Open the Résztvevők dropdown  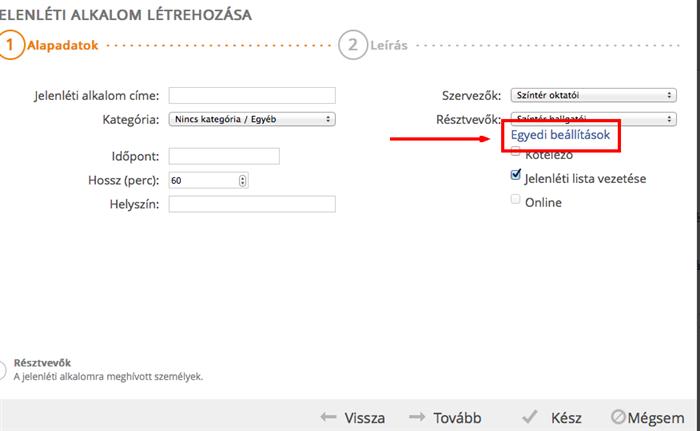coord(593,119)
